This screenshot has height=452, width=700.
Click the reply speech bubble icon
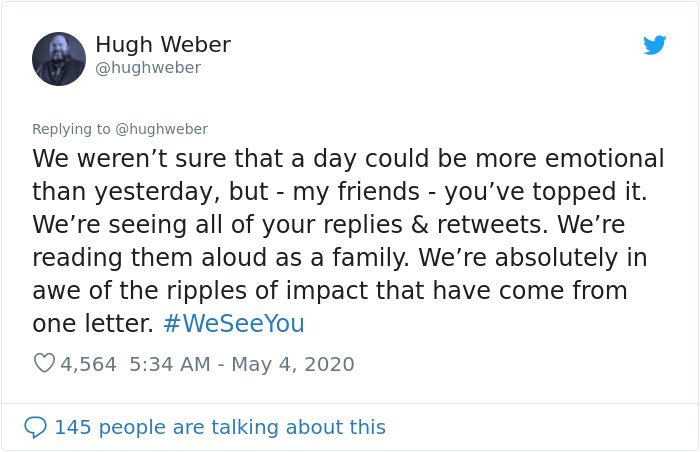[x=35, y=427]
